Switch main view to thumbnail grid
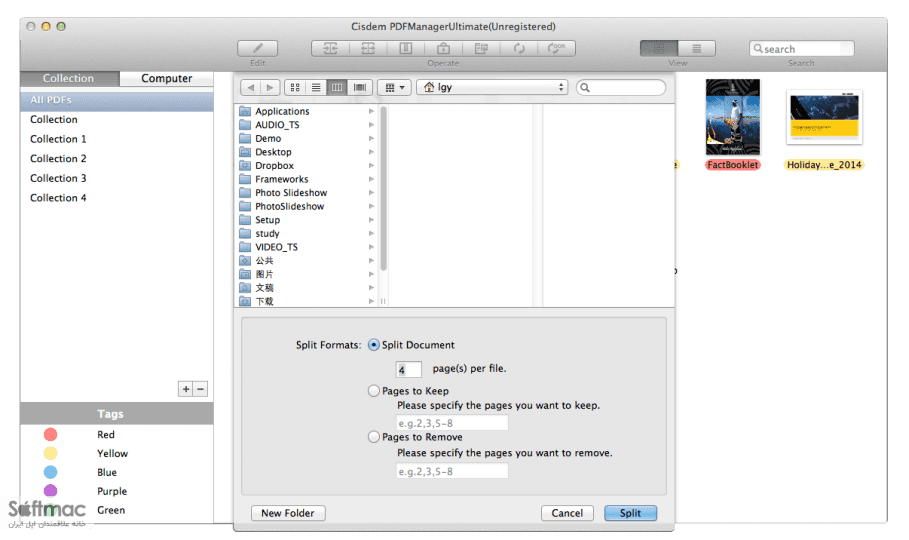909x540 pixels. 659,48
